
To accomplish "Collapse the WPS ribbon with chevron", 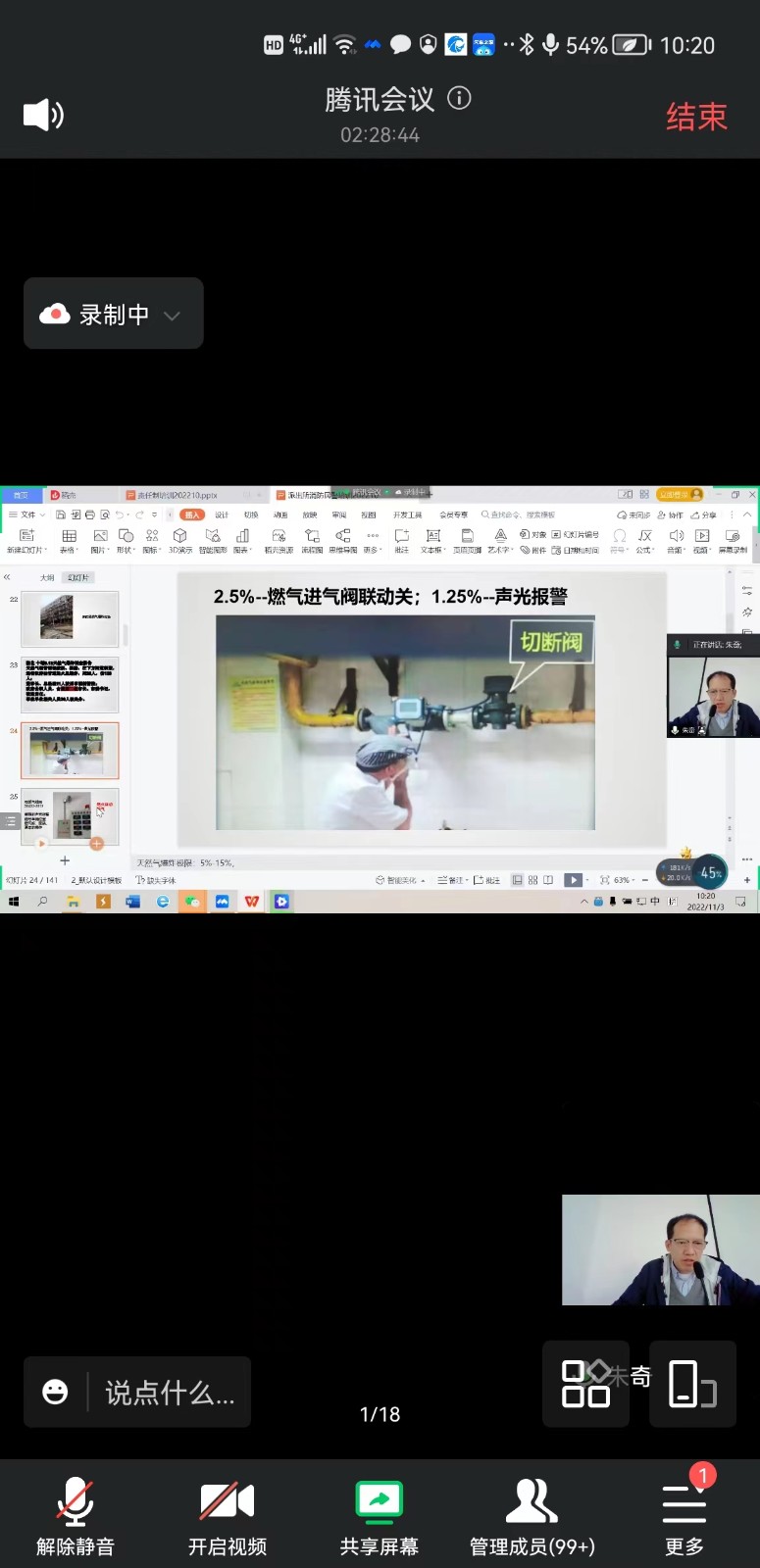I will pyautogui.click(x=747, y=514).
